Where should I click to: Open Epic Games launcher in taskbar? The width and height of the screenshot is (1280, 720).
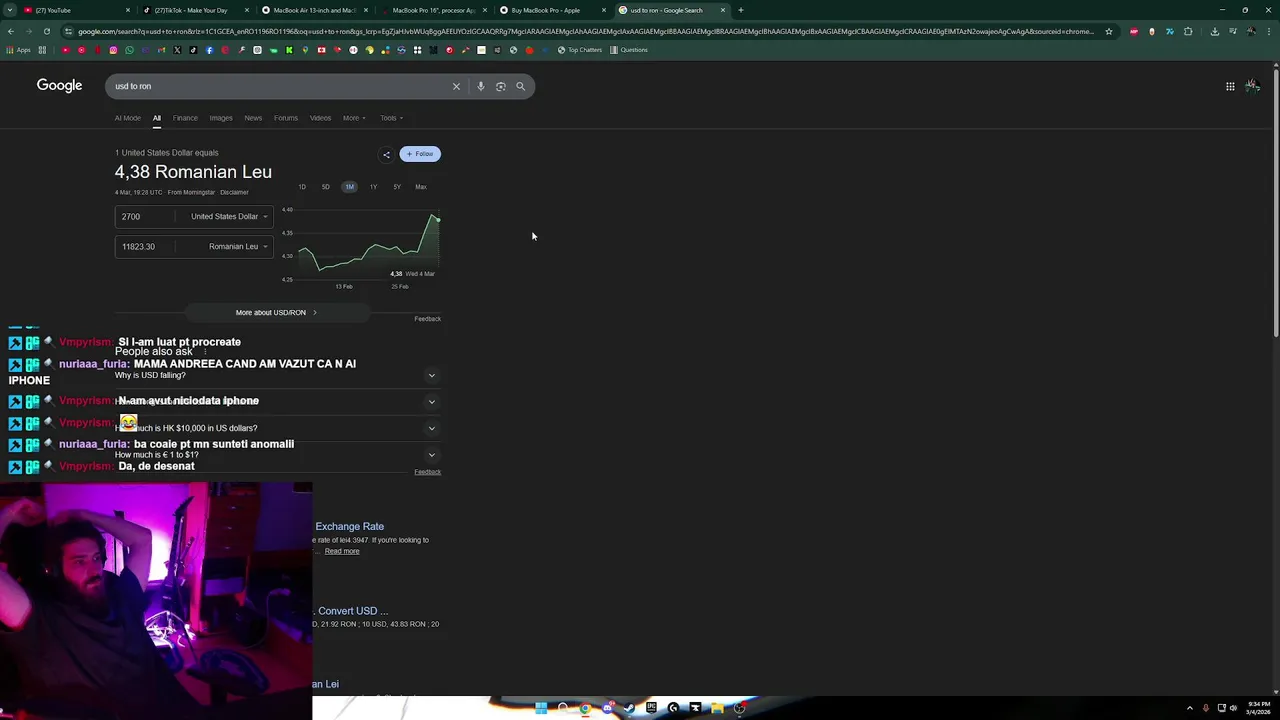coord(651,708)
